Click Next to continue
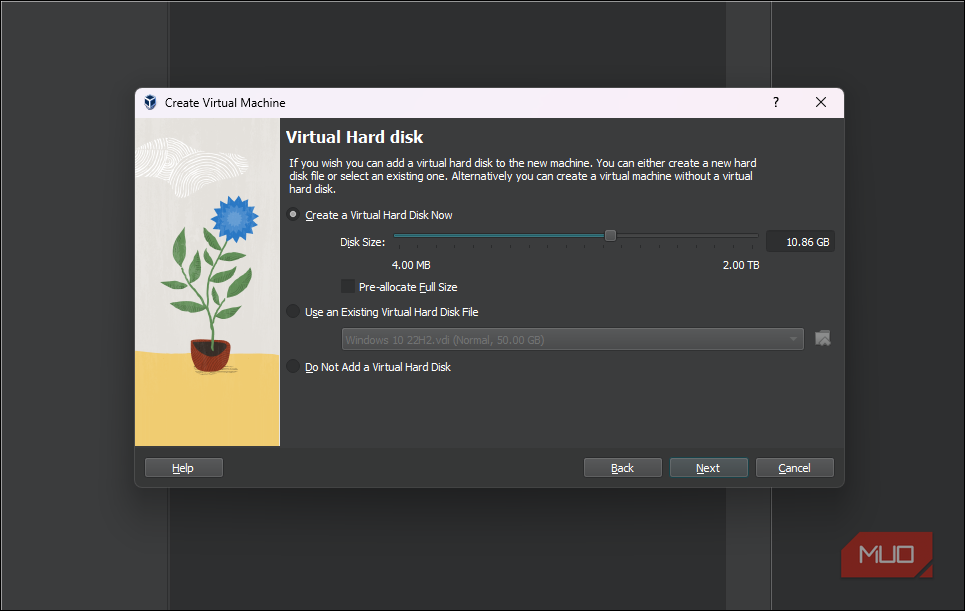The width and height of the screenshot is (965, 611). pos(708,468)
